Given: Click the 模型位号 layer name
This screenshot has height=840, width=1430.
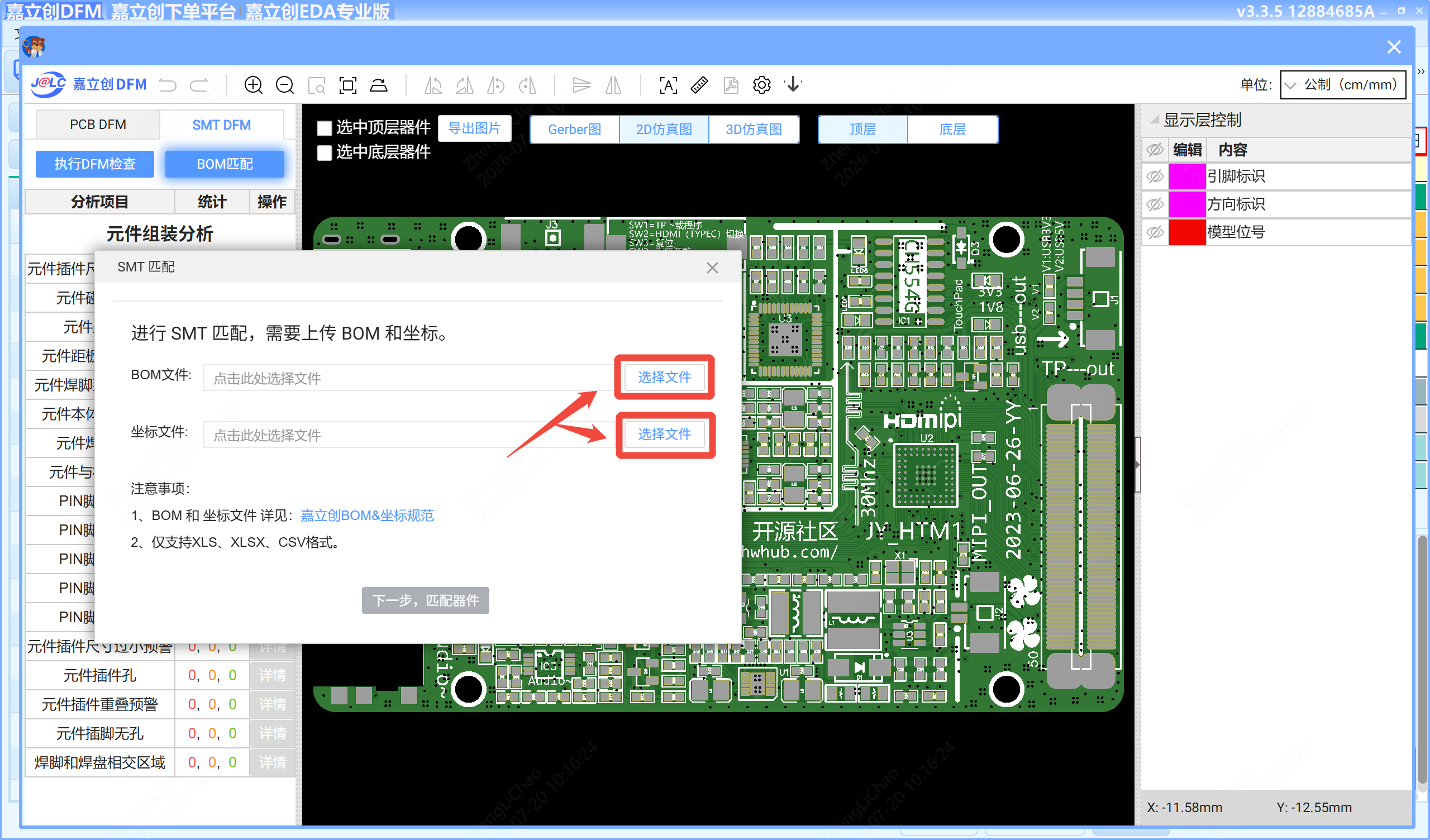Looking at the screenshot, I should (x=1236, y=232).
